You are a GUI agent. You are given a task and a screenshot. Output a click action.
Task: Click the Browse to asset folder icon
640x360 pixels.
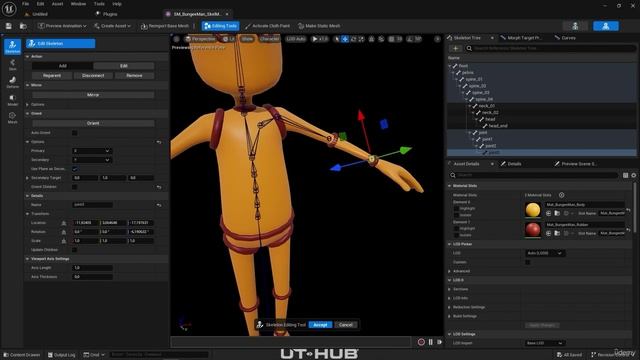click(23, 26)
